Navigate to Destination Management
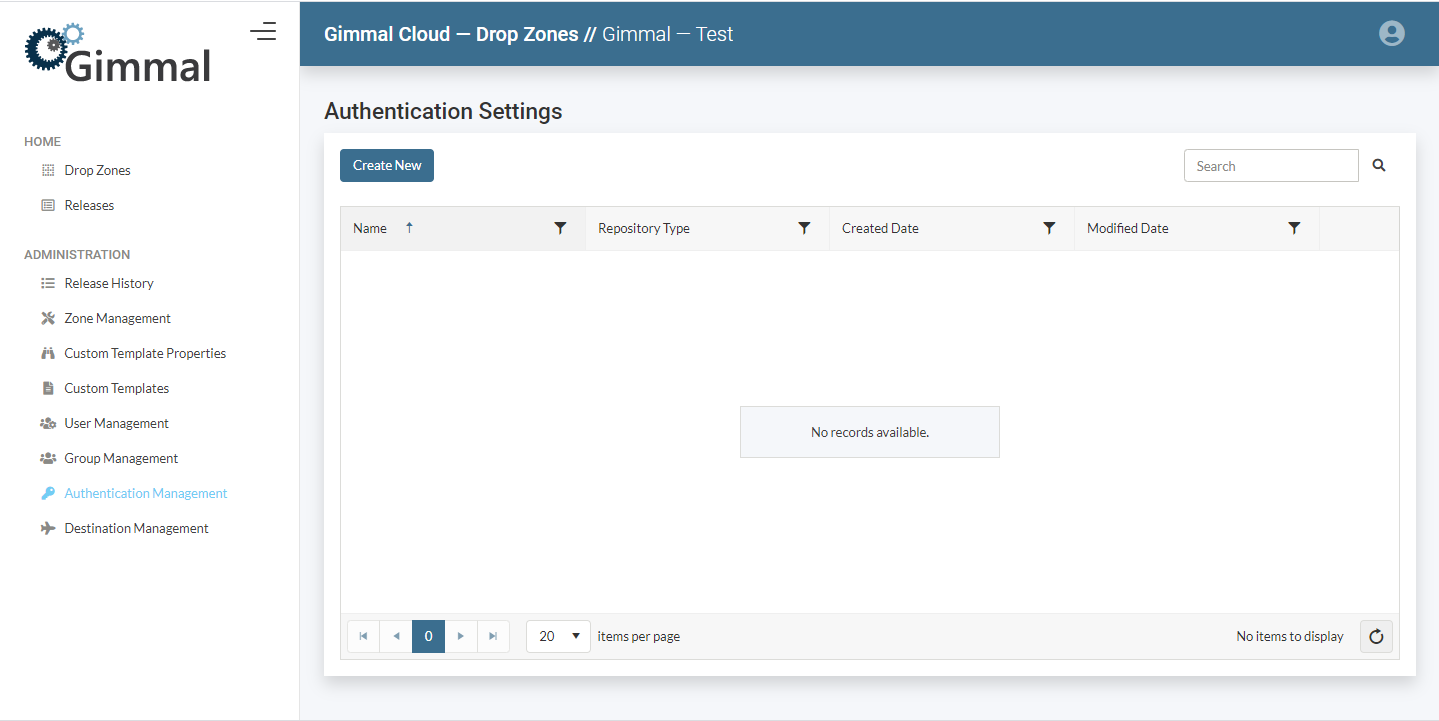The width and height of the screenshot is (1439, 721). [x=136, y=528]
